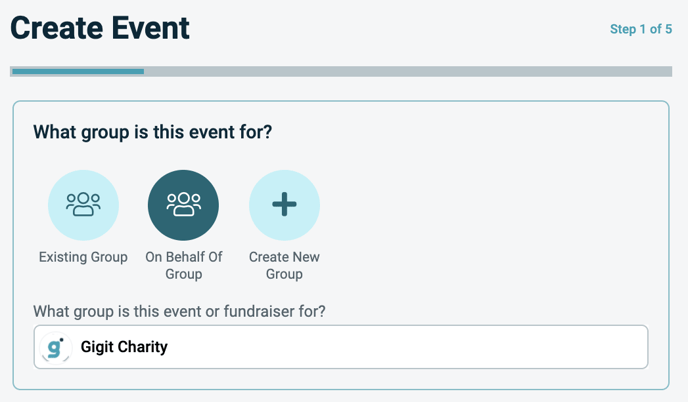Click the Gigit Charity logo icon
688x402 pixels.
[x=55, y=347]
